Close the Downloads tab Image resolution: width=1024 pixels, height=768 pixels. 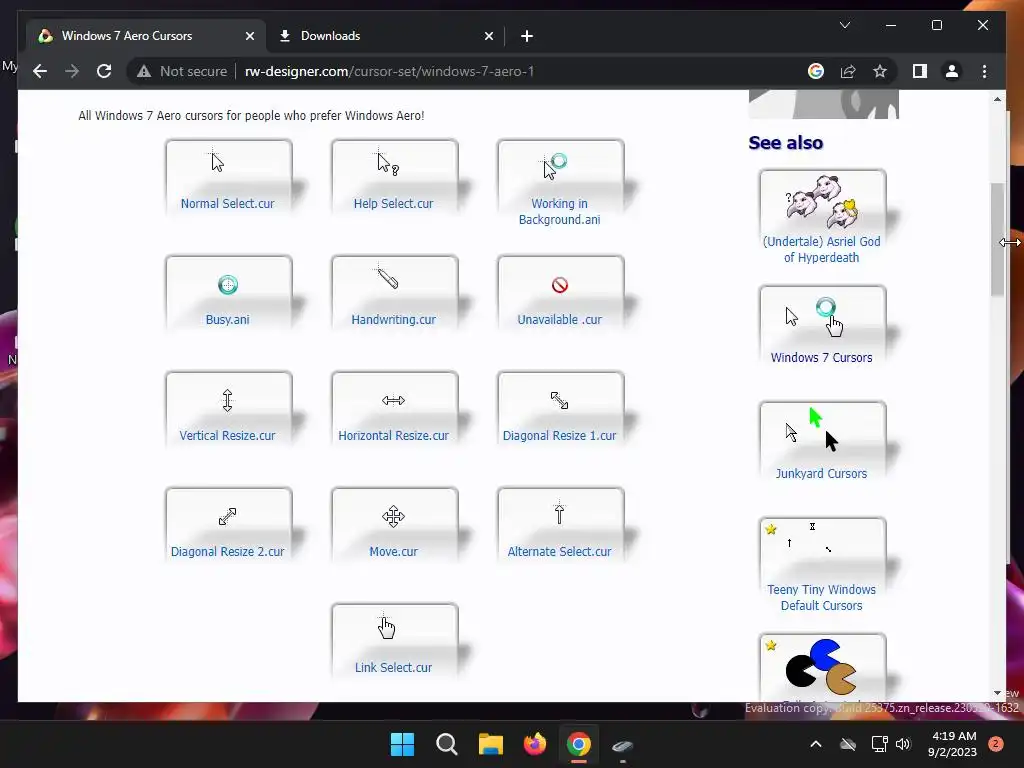[488, 36]
